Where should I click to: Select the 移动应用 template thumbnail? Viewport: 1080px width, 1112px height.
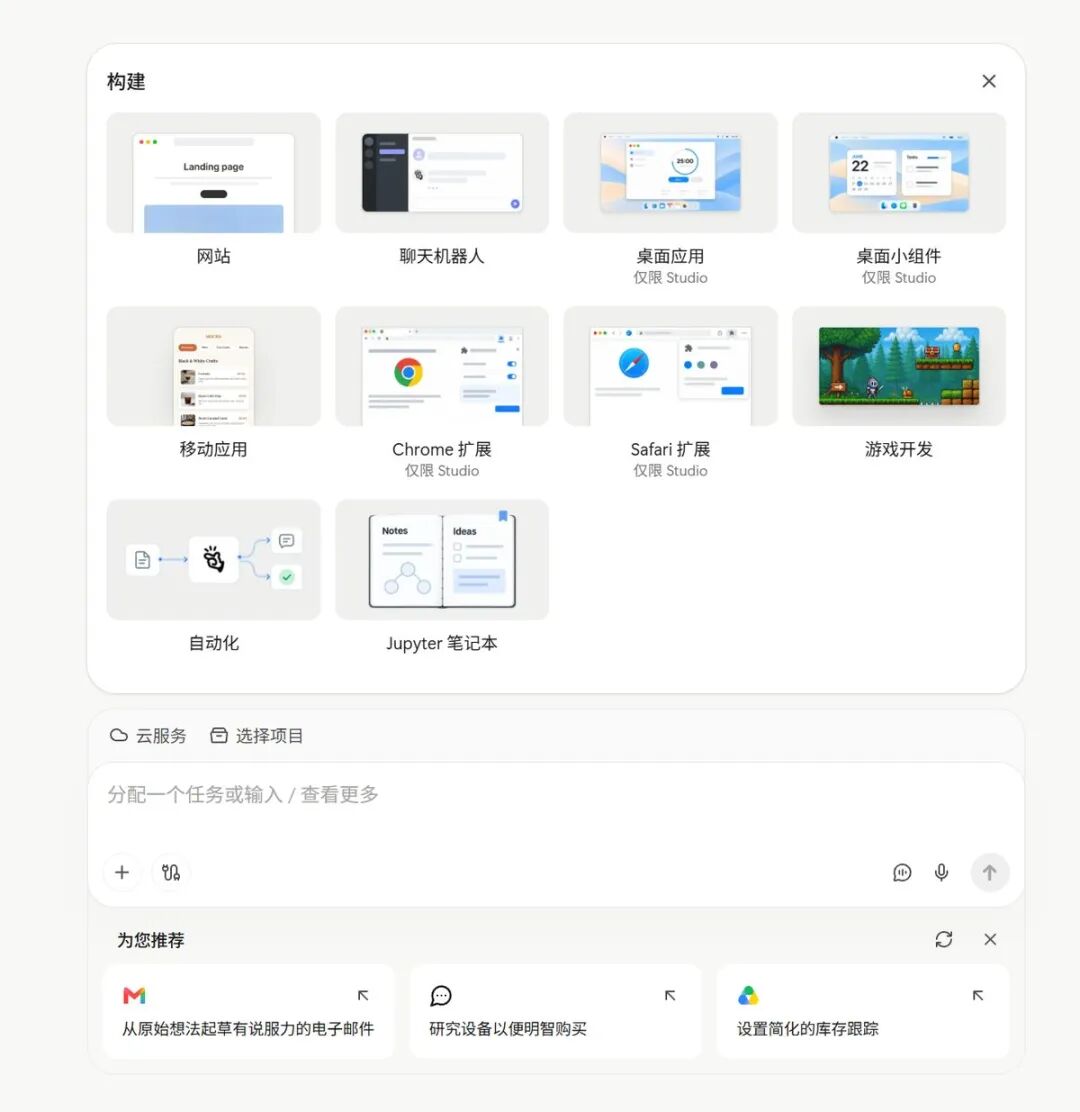(x=213, y=366)
